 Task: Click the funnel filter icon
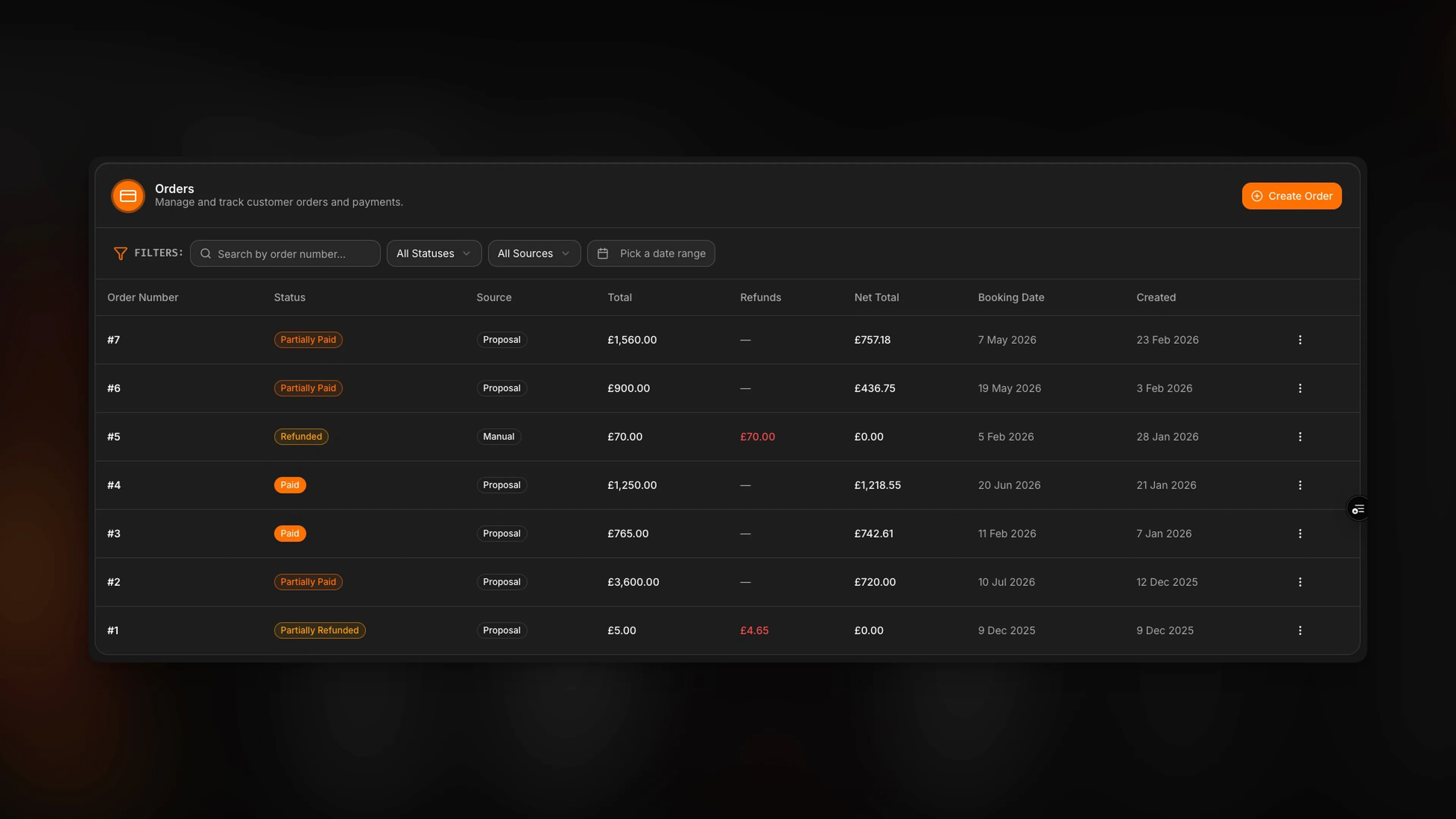pyautogui.click(x=120, y=253)
